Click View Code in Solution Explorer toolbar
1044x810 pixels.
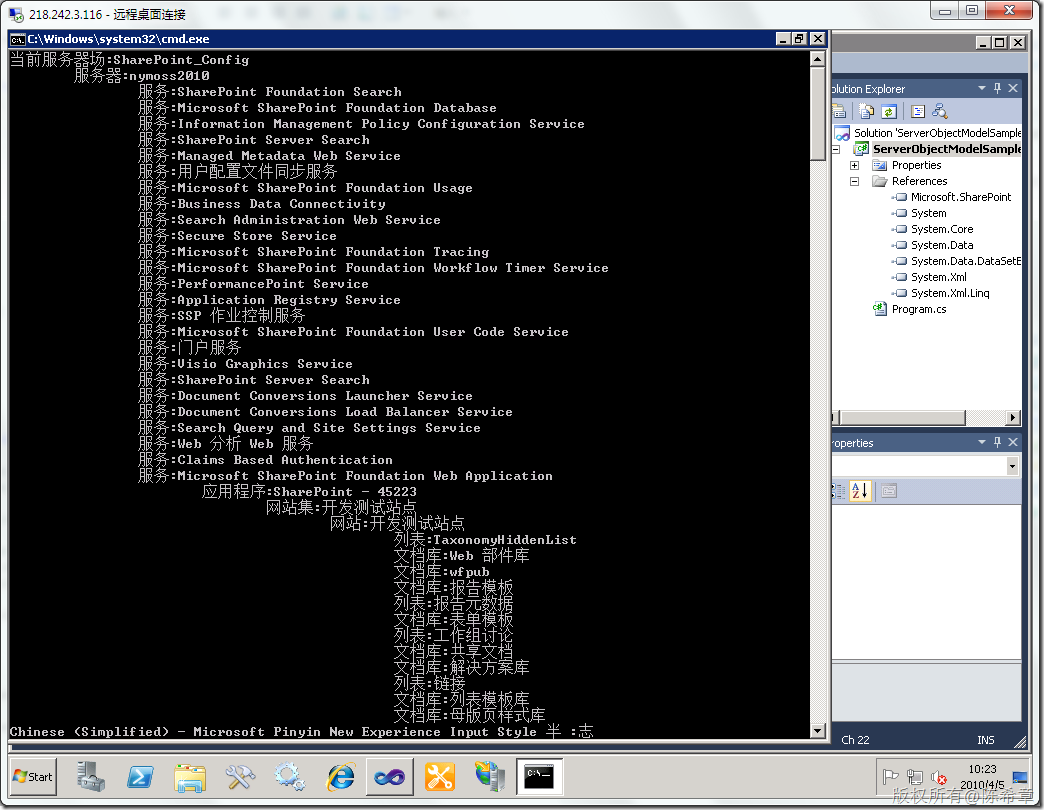918,111
